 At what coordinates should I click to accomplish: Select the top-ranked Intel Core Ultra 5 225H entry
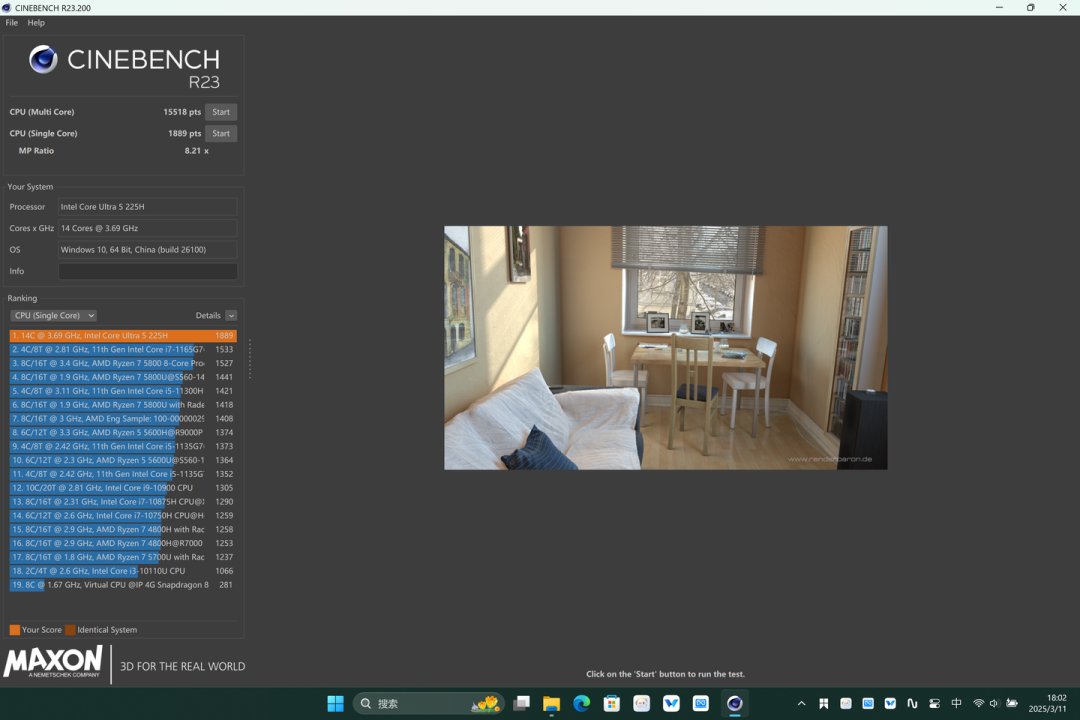123,336
